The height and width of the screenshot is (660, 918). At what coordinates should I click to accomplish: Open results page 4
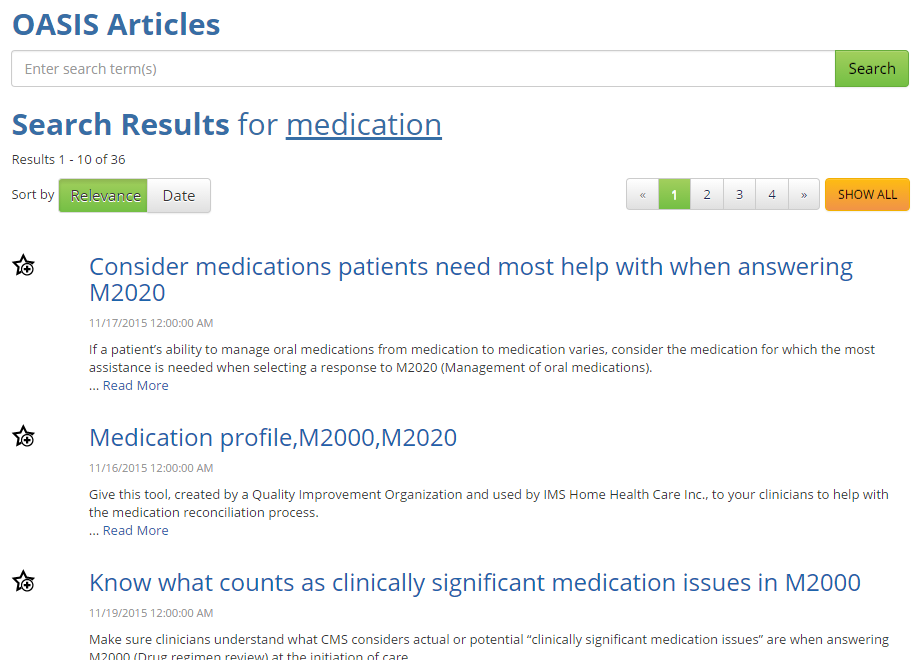click(772, 195)
